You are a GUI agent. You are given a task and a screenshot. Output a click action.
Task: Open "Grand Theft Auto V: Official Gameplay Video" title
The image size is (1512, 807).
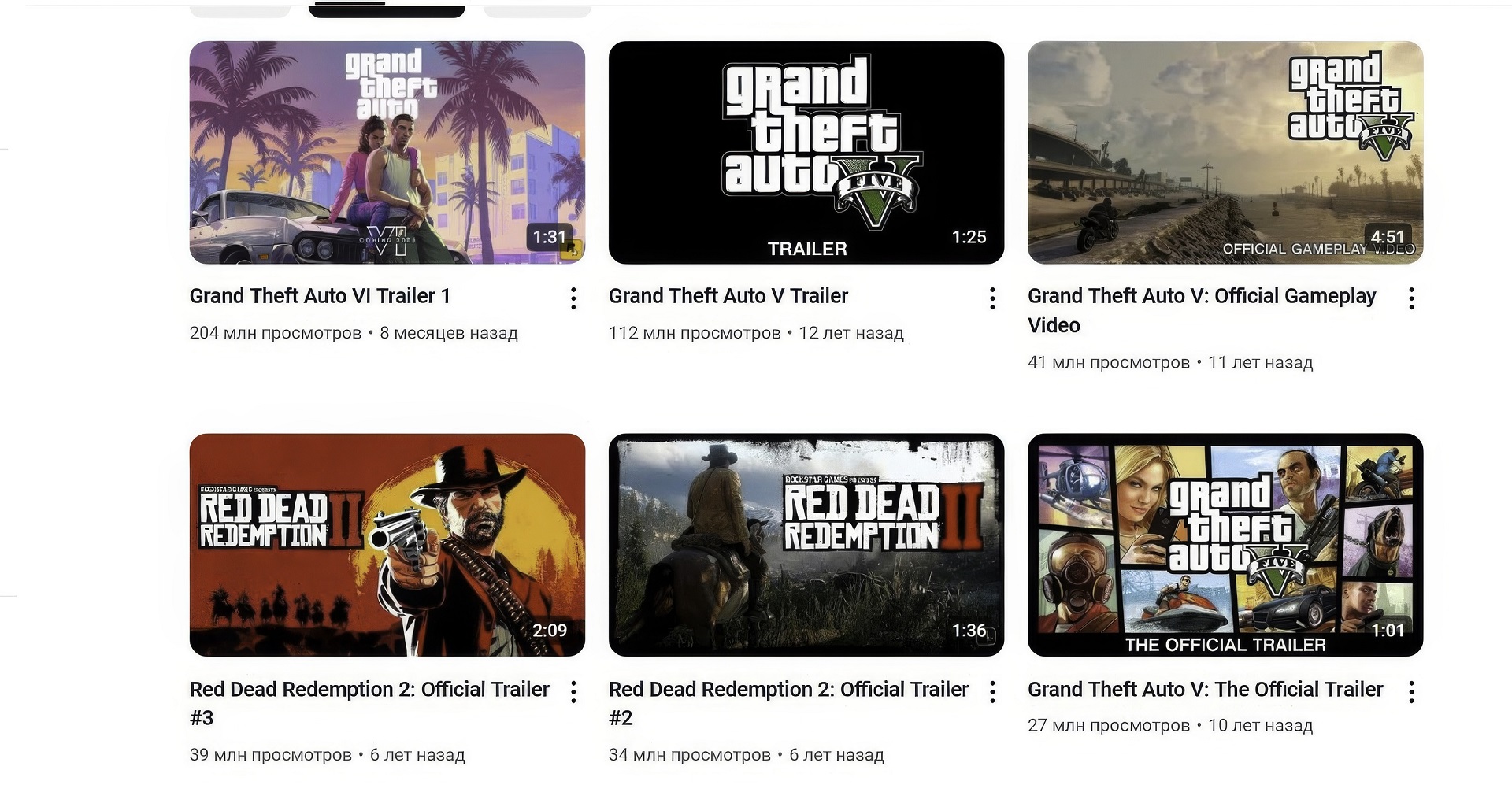(x=1202, y=310)
